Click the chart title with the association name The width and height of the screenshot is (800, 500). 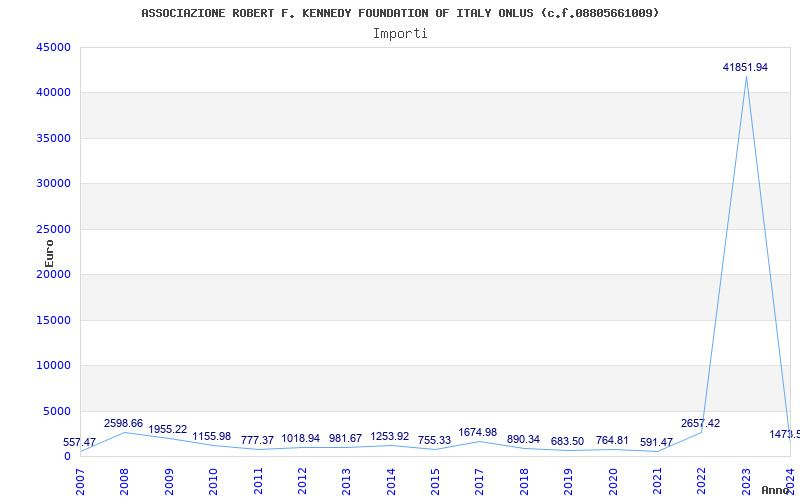(x=400, y=13)
